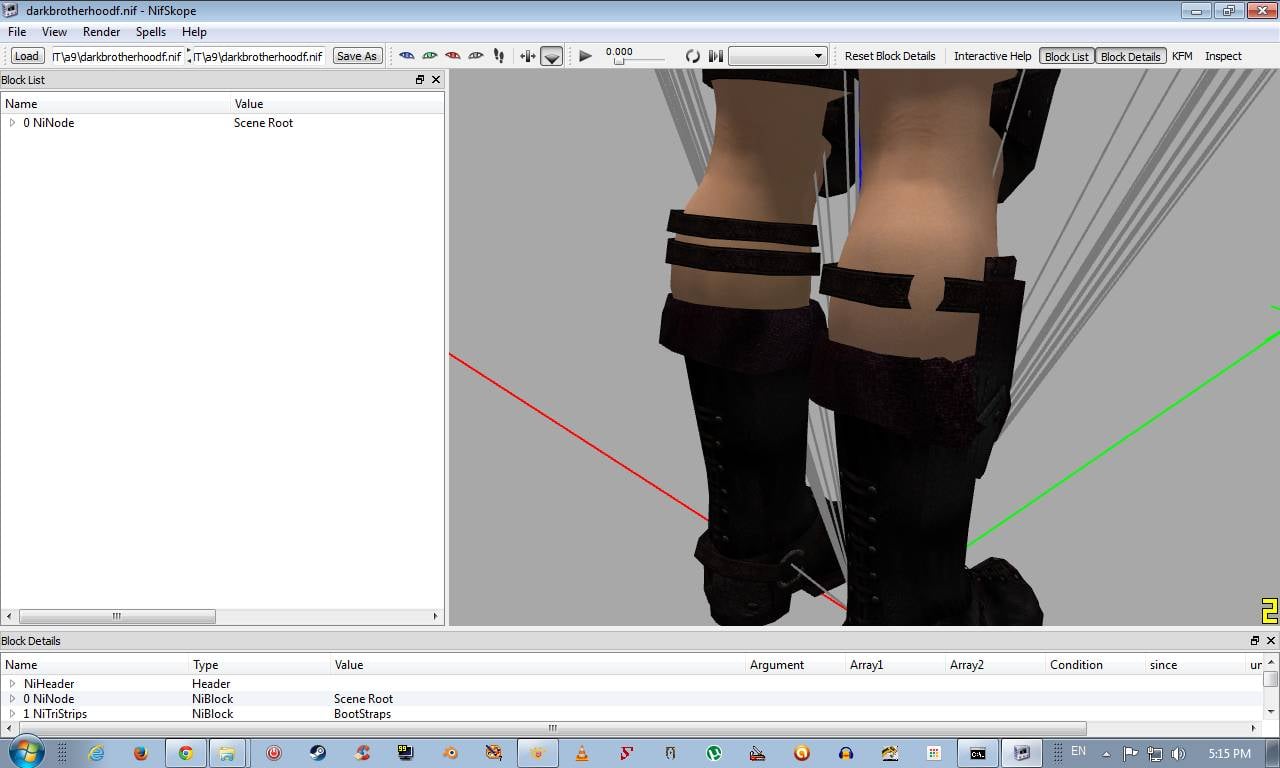Open Google Chrome from the taskbar
Viewport: 1280px width, 768px height.
coord(185,753)
